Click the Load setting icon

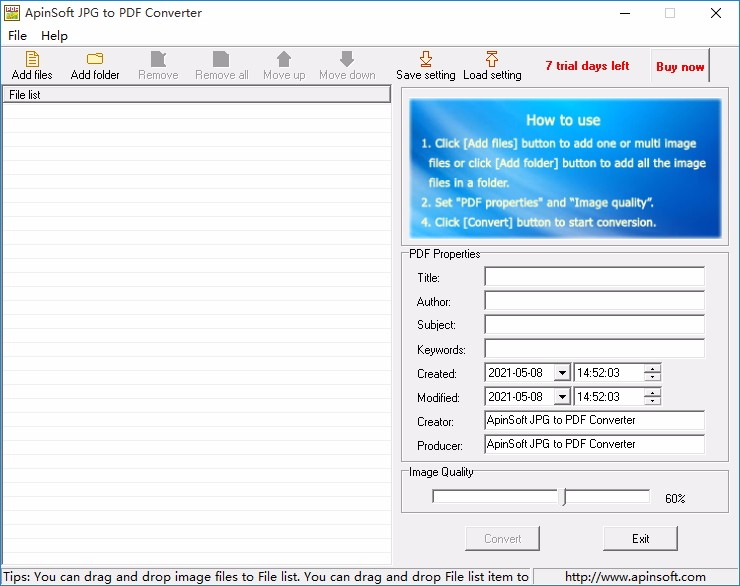click(x=492, y=59)
